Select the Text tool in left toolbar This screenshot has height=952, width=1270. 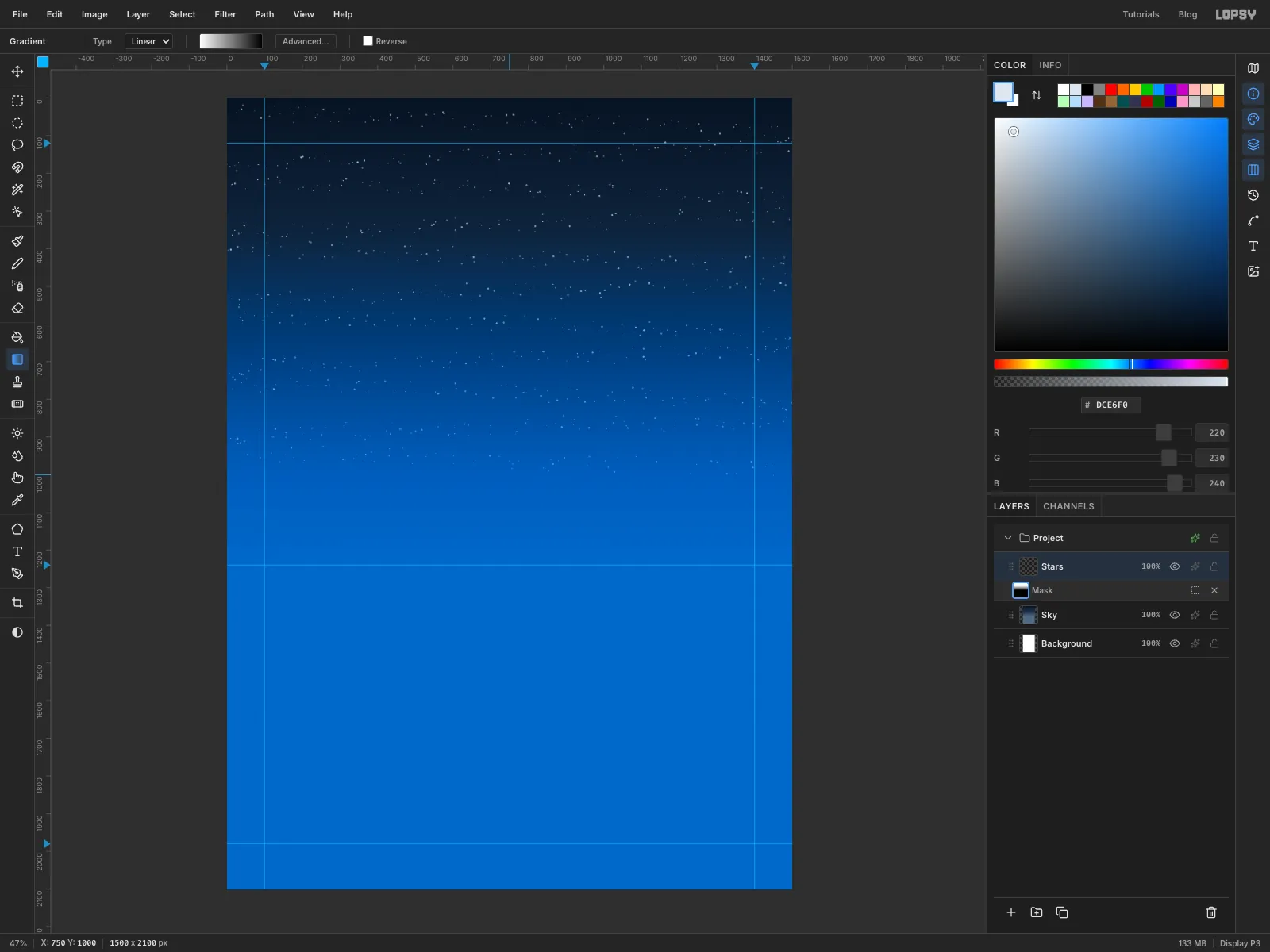click(17, 551)
